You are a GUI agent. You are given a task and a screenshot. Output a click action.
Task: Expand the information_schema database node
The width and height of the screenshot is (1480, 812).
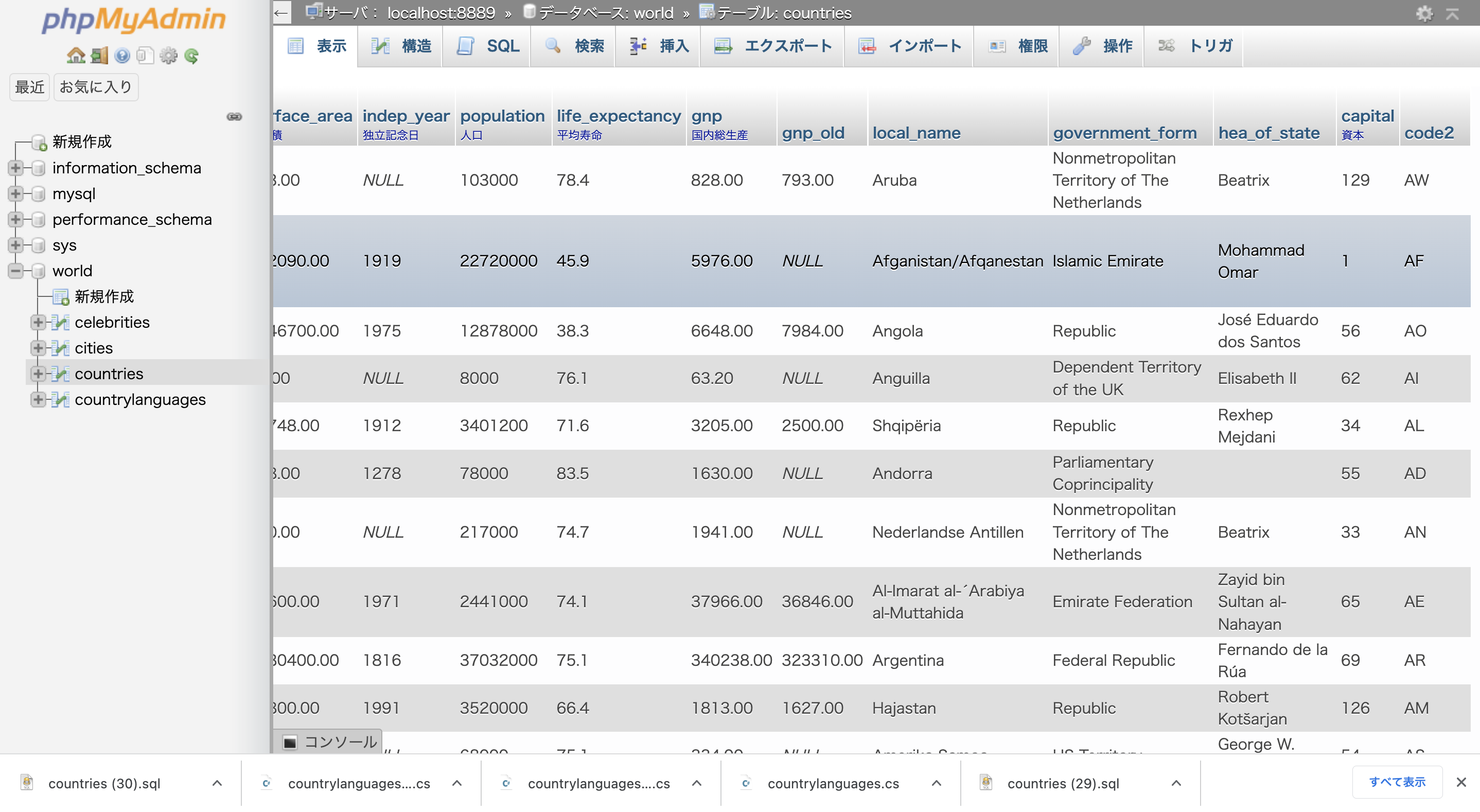point(16,168)
